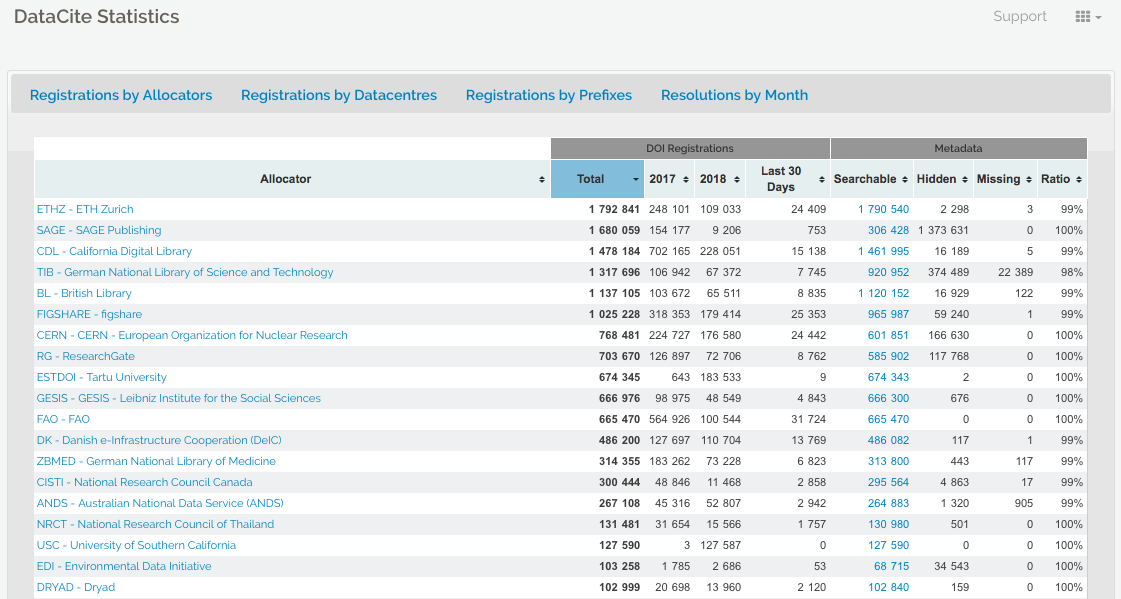Switch to Resolutions by Month tab
Viewport: 1121px width, 599px height.
click(734, 95)
